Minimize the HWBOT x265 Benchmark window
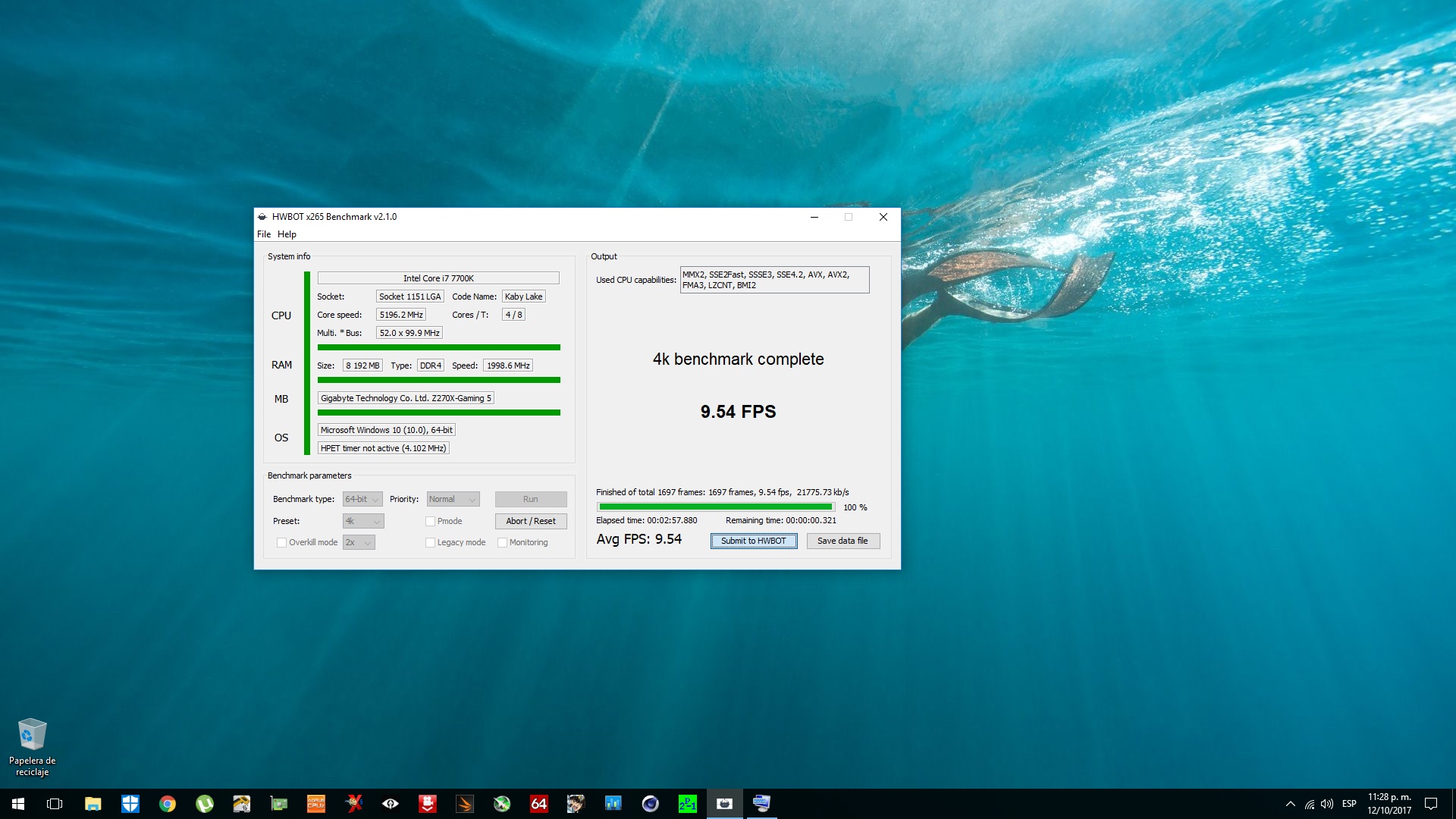1456x819 pixels. (x=814, y=217)
